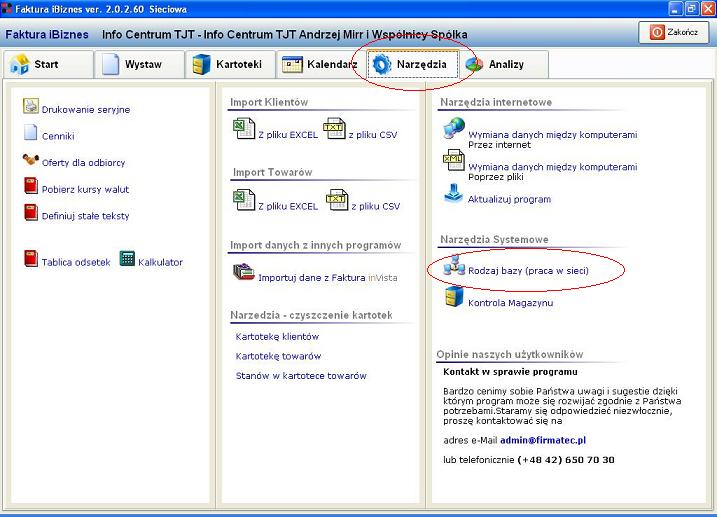Click the Aktualizuj program download icon
Screen dimensions: 717x517
tap(453, 193)
